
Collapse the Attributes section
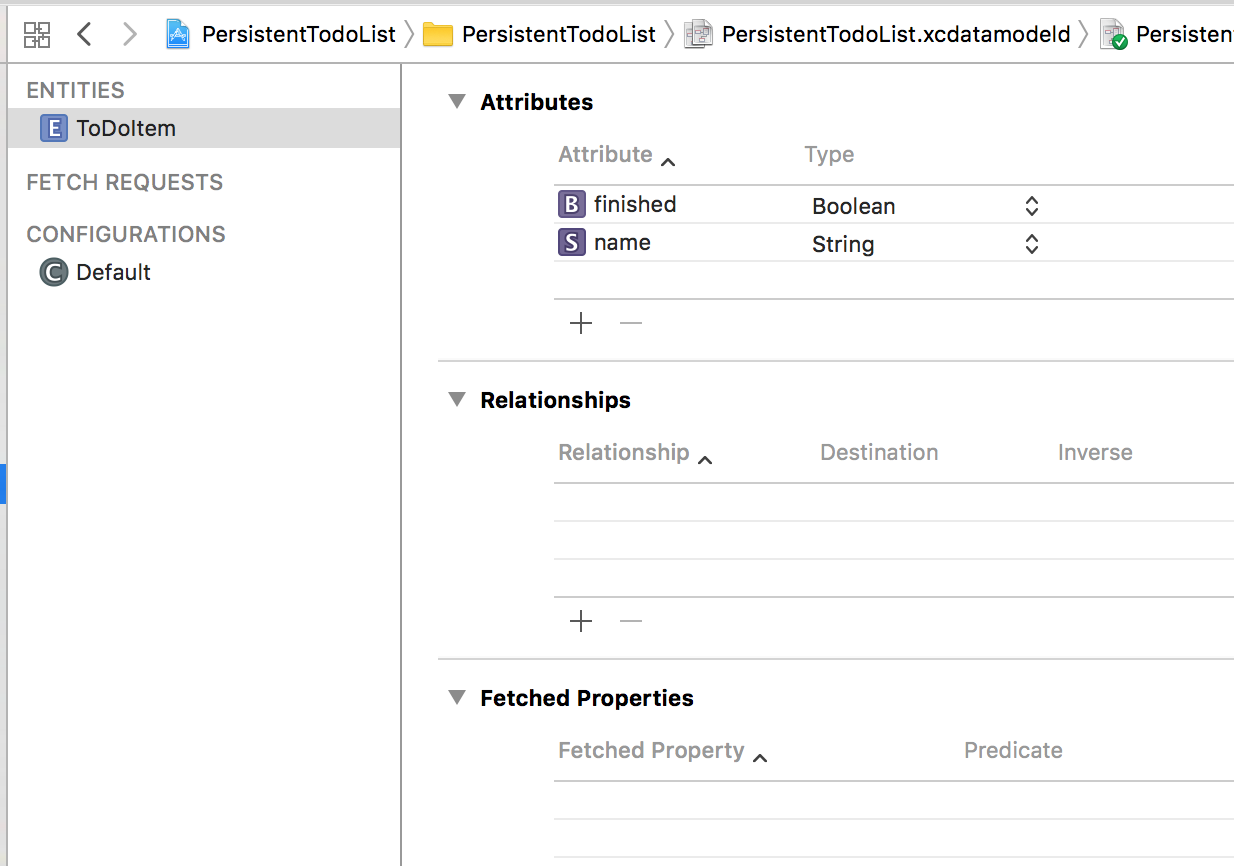point(457,102)
